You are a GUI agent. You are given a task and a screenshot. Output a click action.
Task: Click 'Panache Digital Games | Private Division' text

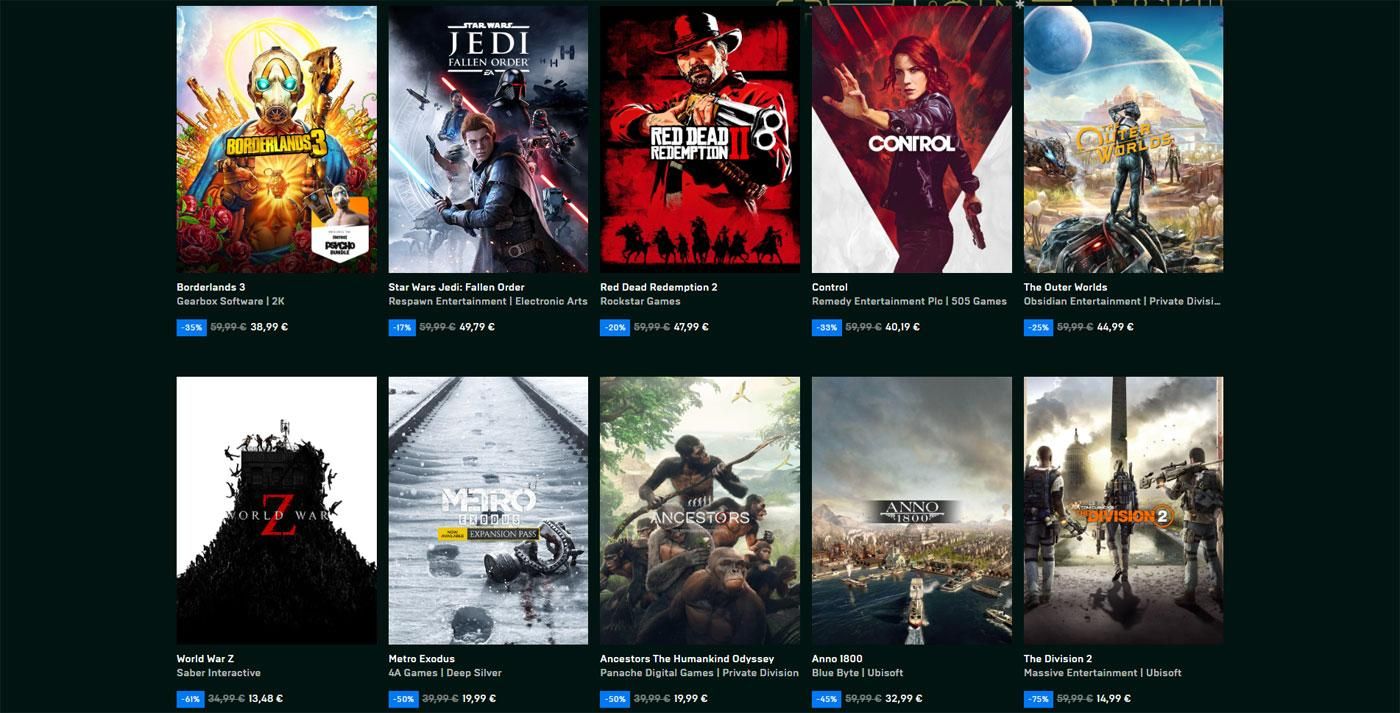pos(699,673)
